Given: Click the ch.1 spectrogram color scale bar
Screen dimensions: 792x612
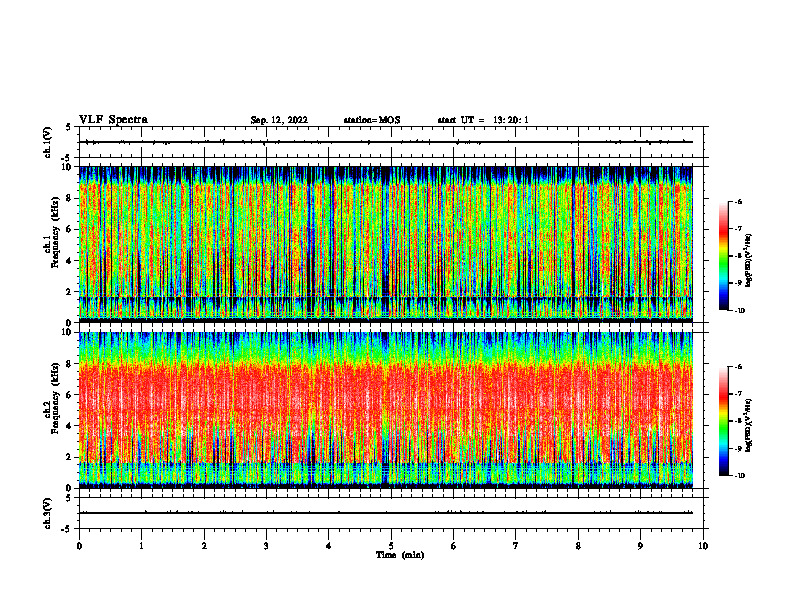Looking at the screenshot, I should (x=724, y=256).
